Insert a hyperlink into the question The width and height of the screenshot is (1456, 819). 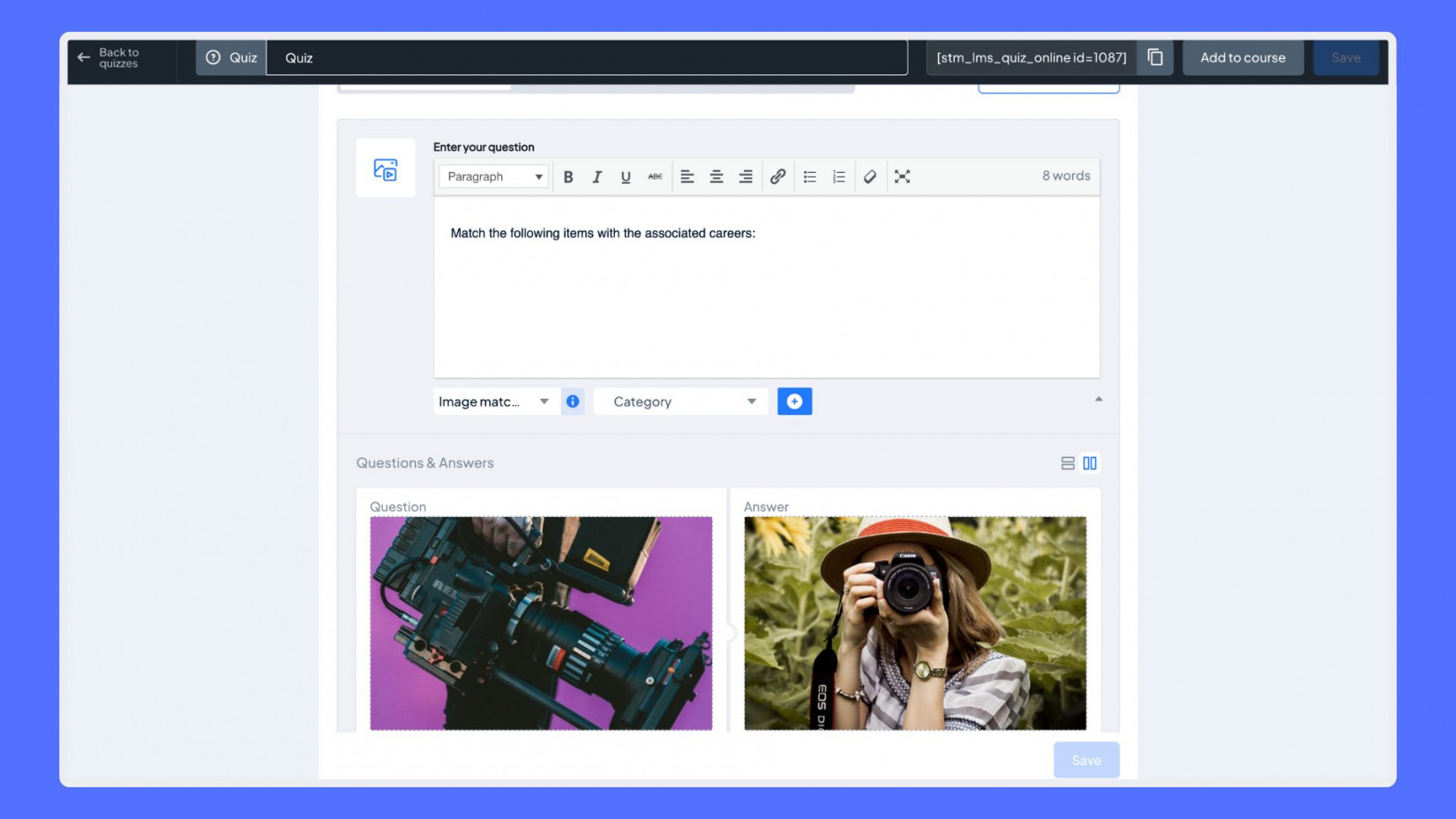coord(778,177)
